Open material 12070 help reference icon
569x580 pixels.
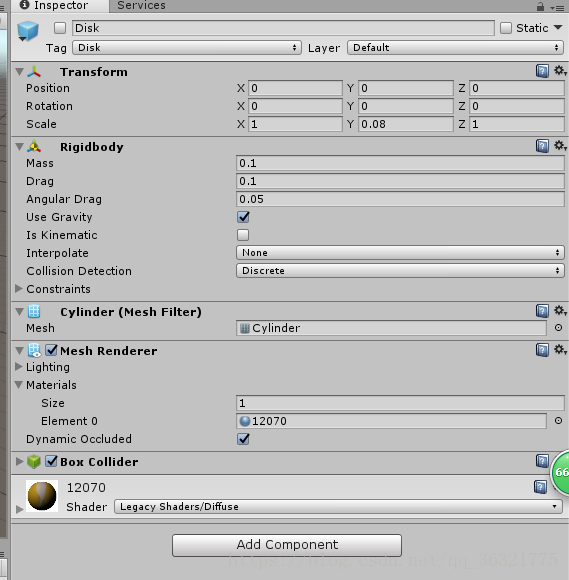[x=540, y=487]
